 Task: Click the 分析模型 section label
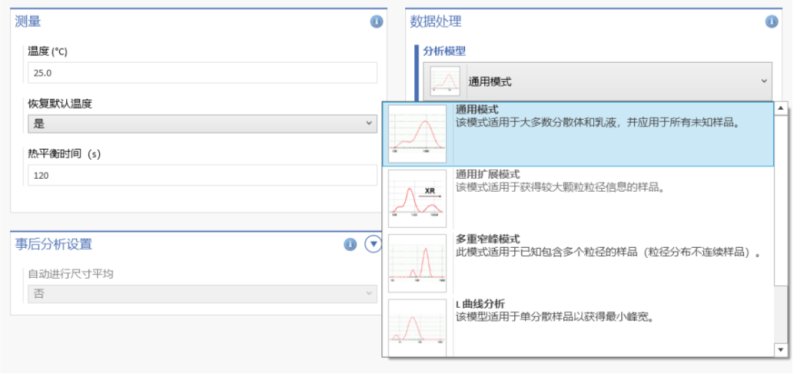pos(444,51)
